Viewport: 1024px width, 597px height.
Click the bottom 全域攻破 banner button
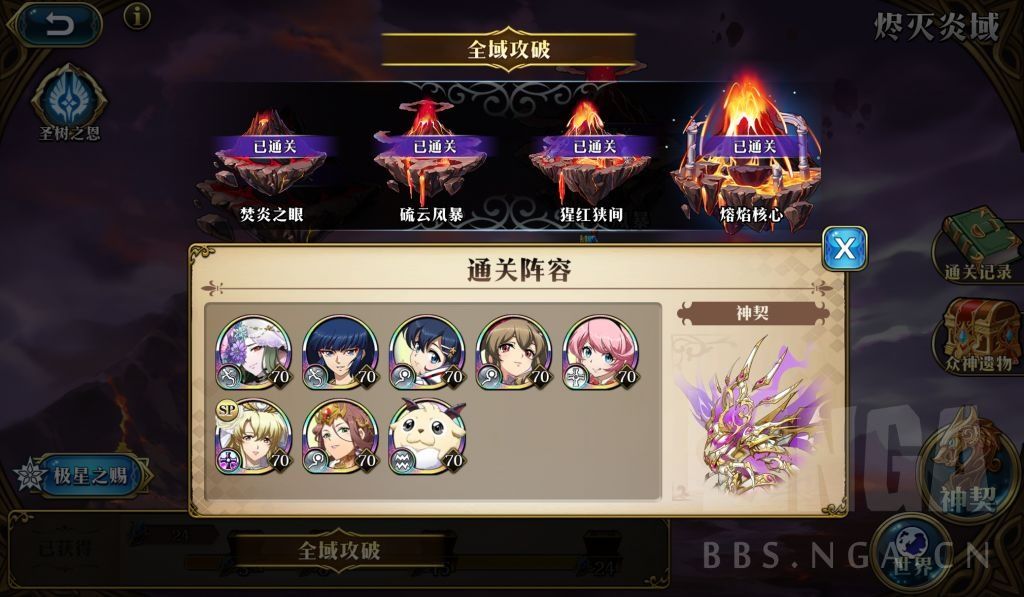[340, 550]
